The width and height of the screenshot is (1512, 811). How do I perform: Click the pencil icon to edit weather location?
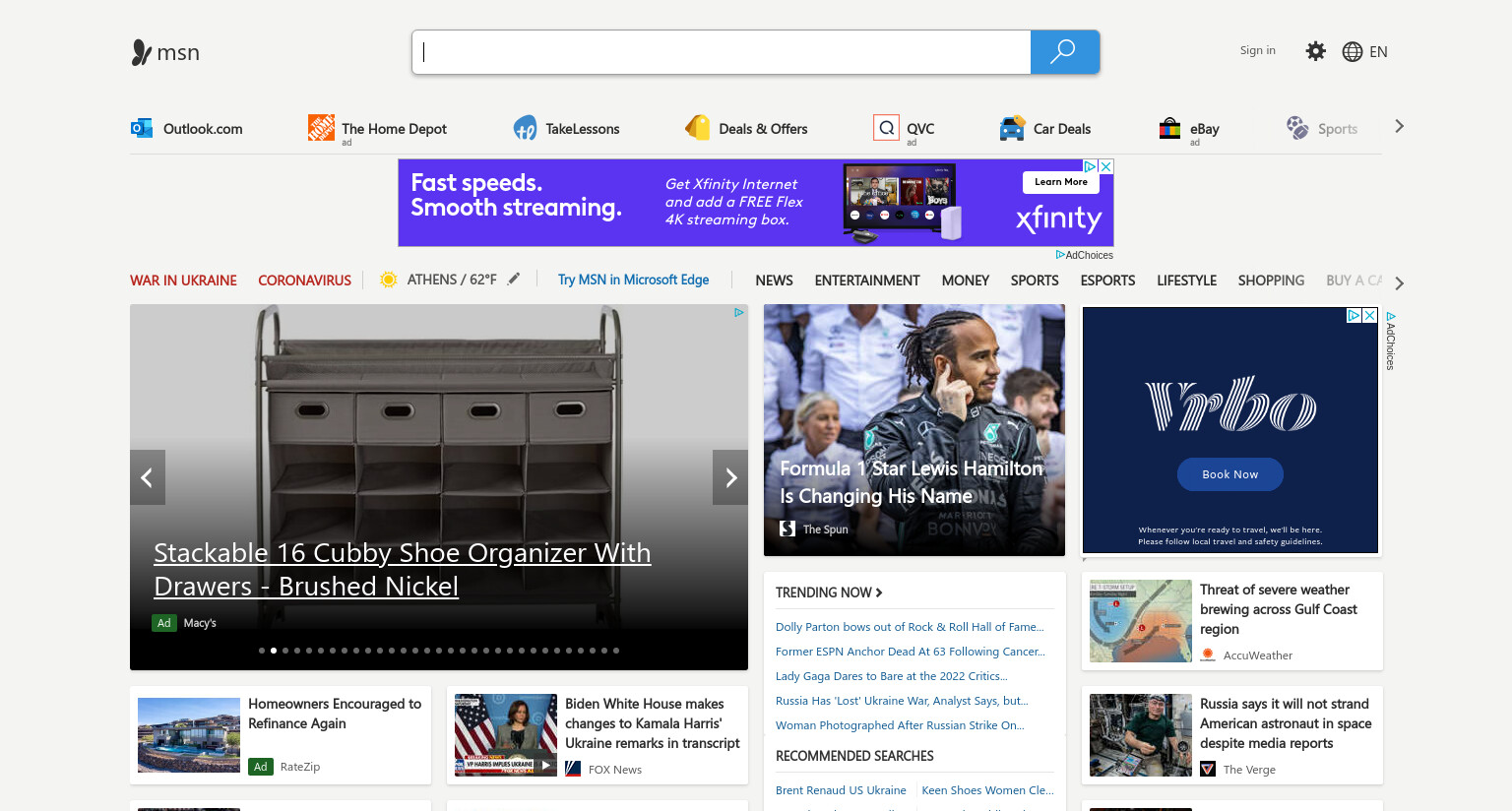point(514,279)
